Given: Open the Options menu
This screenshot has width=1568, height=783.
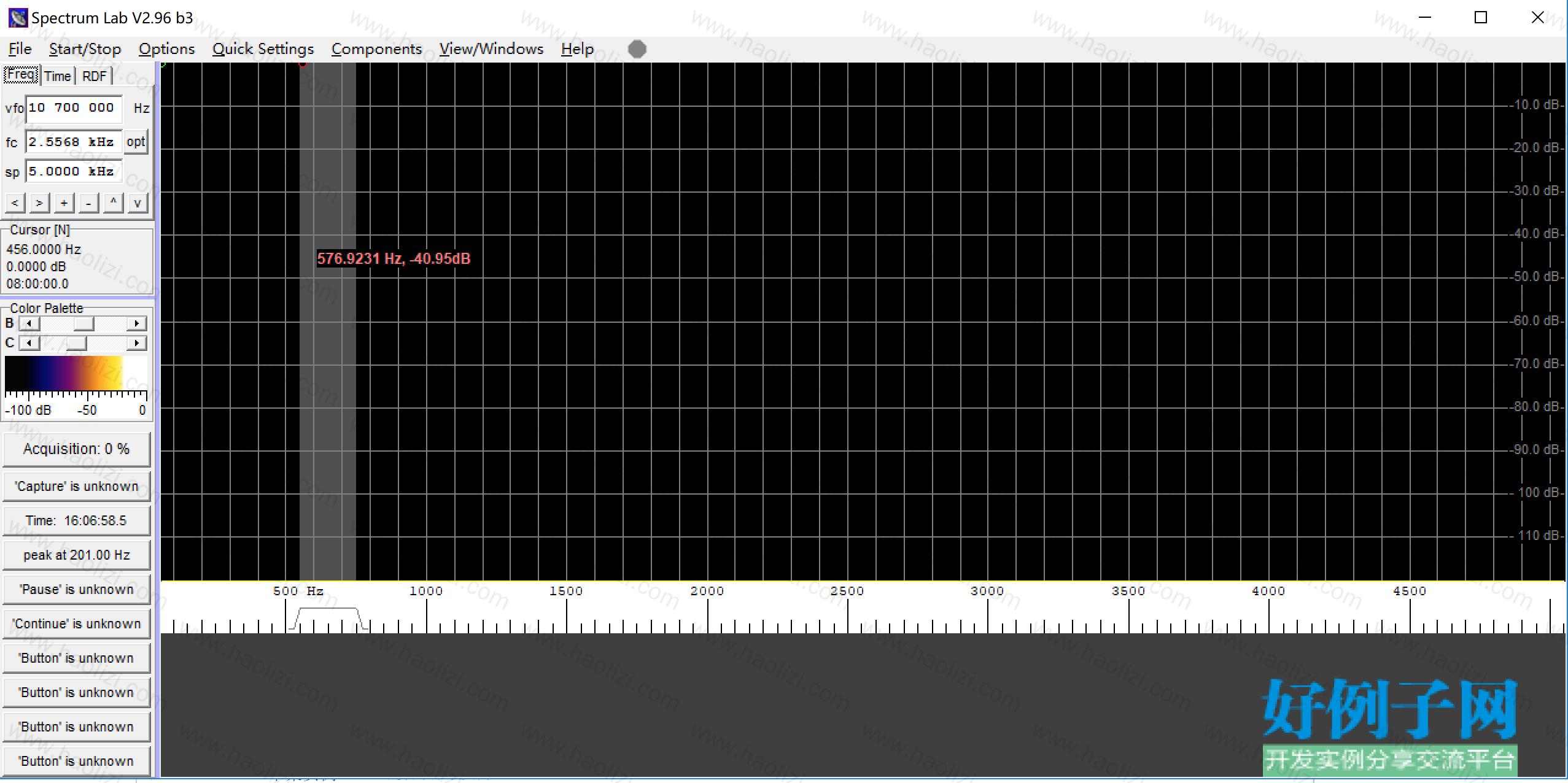Looking at the screenshot, I should pyautogui.click(x=166, y=49).
